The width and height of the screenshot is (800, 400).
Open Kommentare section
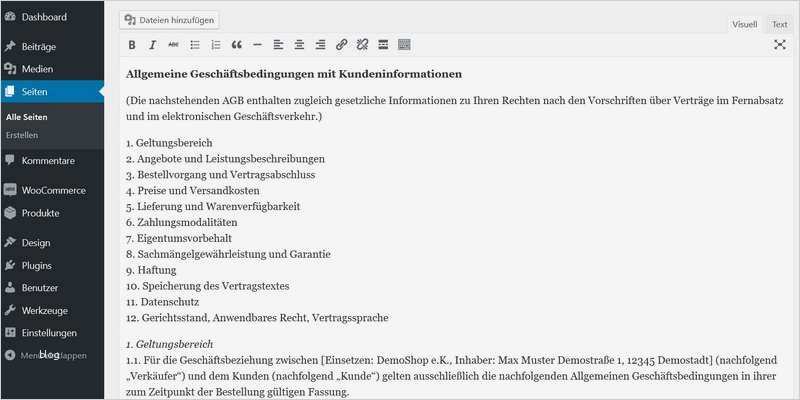click(x=48, y=161)
